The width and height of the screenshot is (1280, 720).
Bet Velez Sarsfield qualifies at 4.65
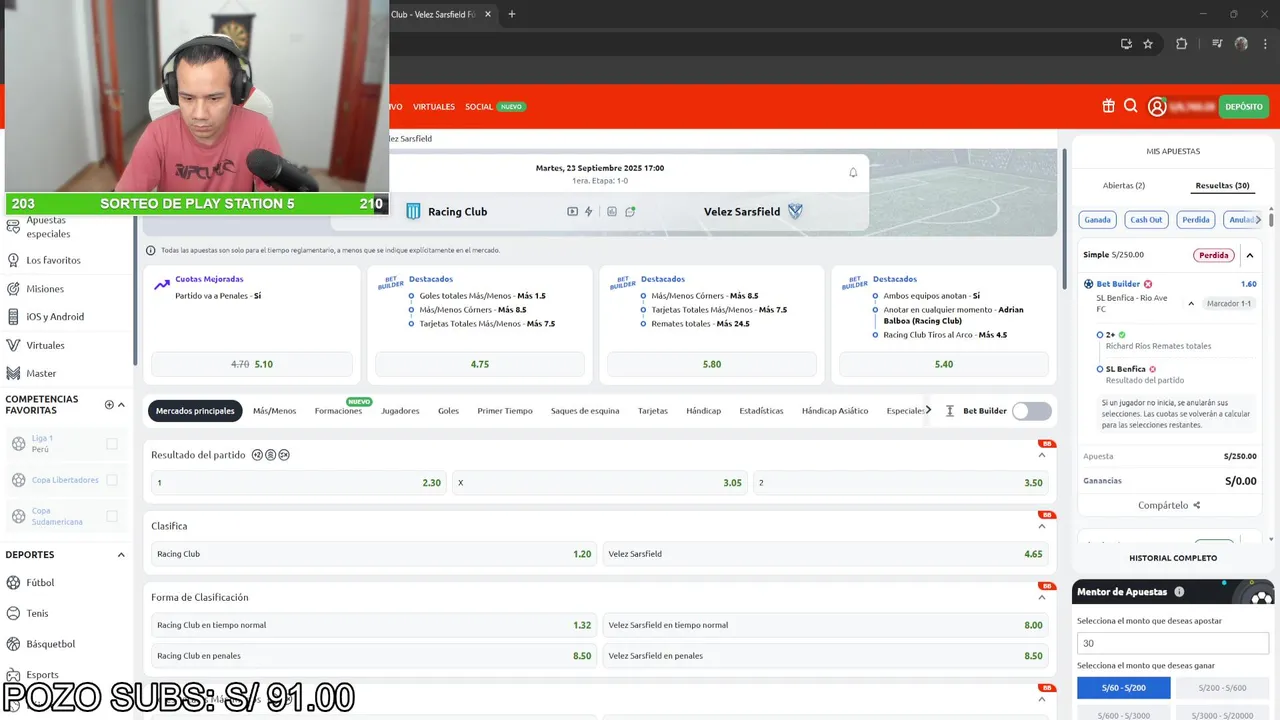pyautogui.click(x=826, y=554)
